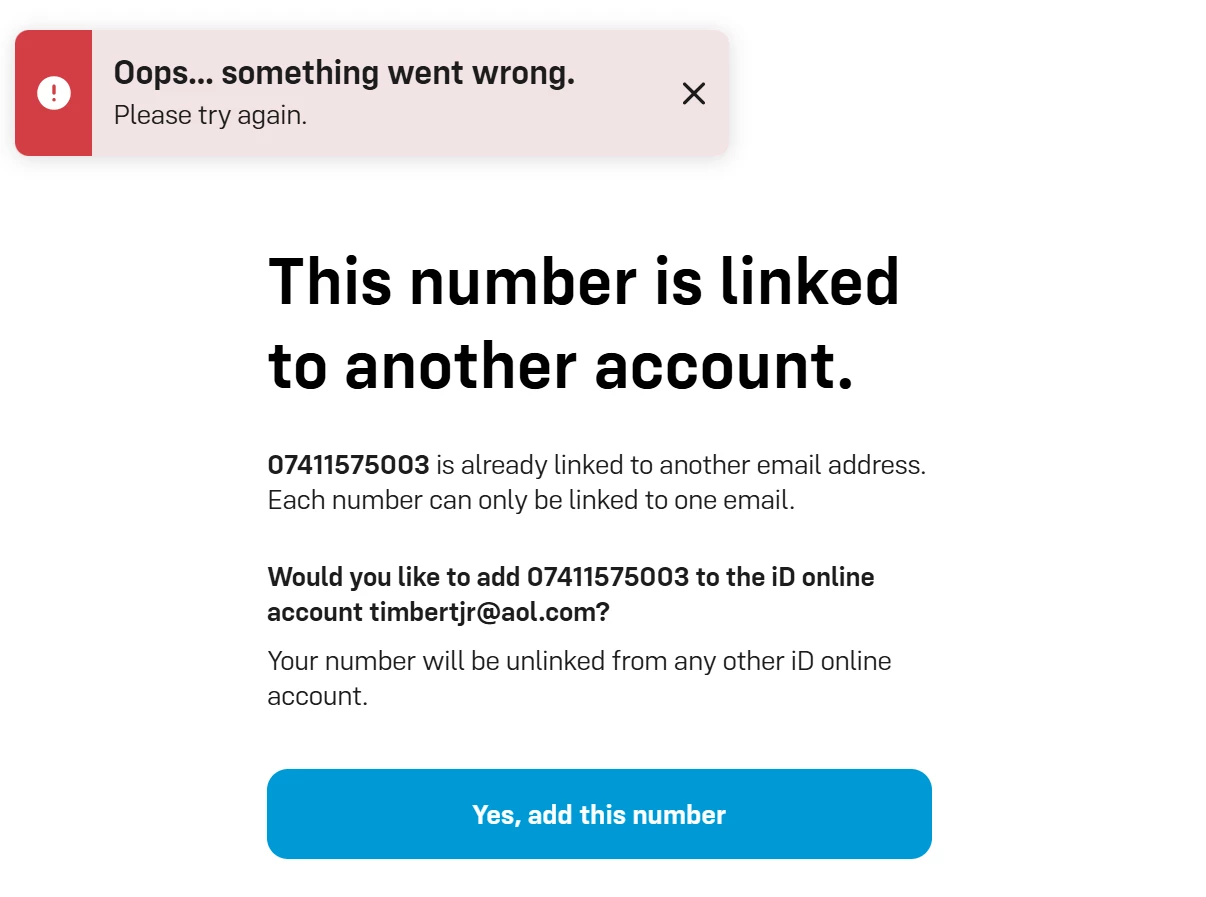Click the "Oops... something went wrong." alert title

pos(344,73)
